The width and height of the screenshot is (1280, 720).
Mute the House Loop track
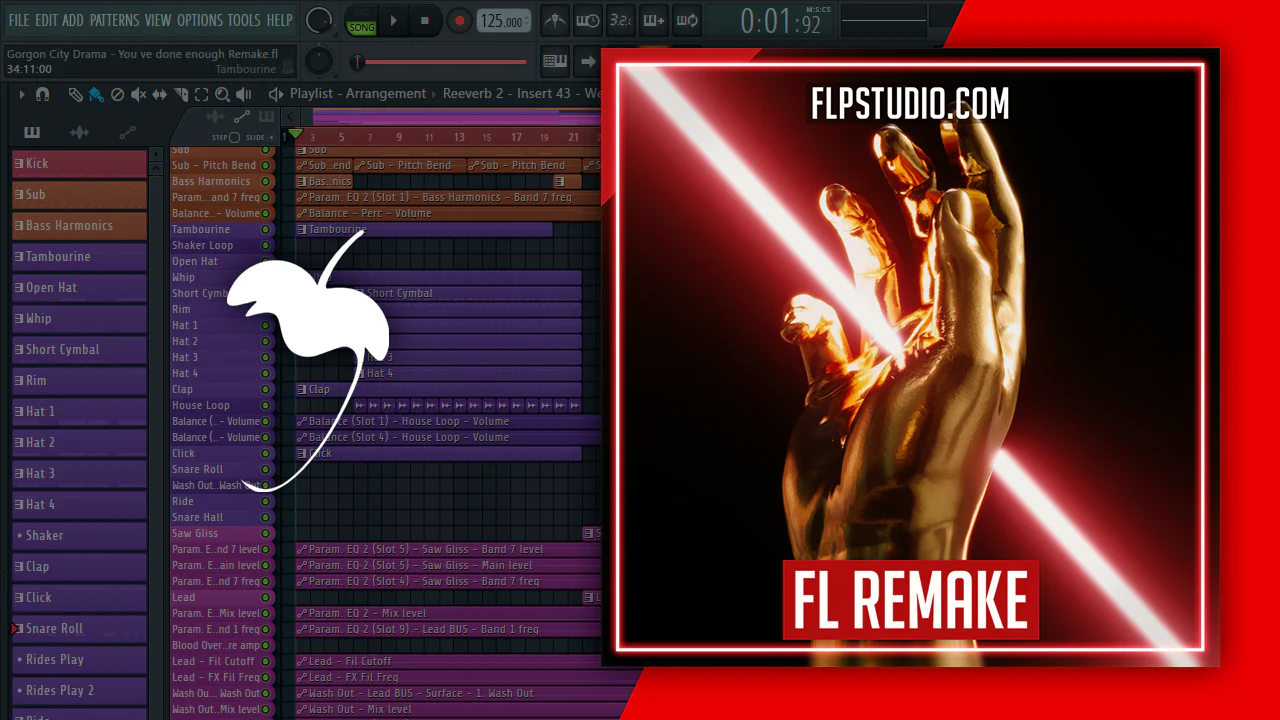265,405
